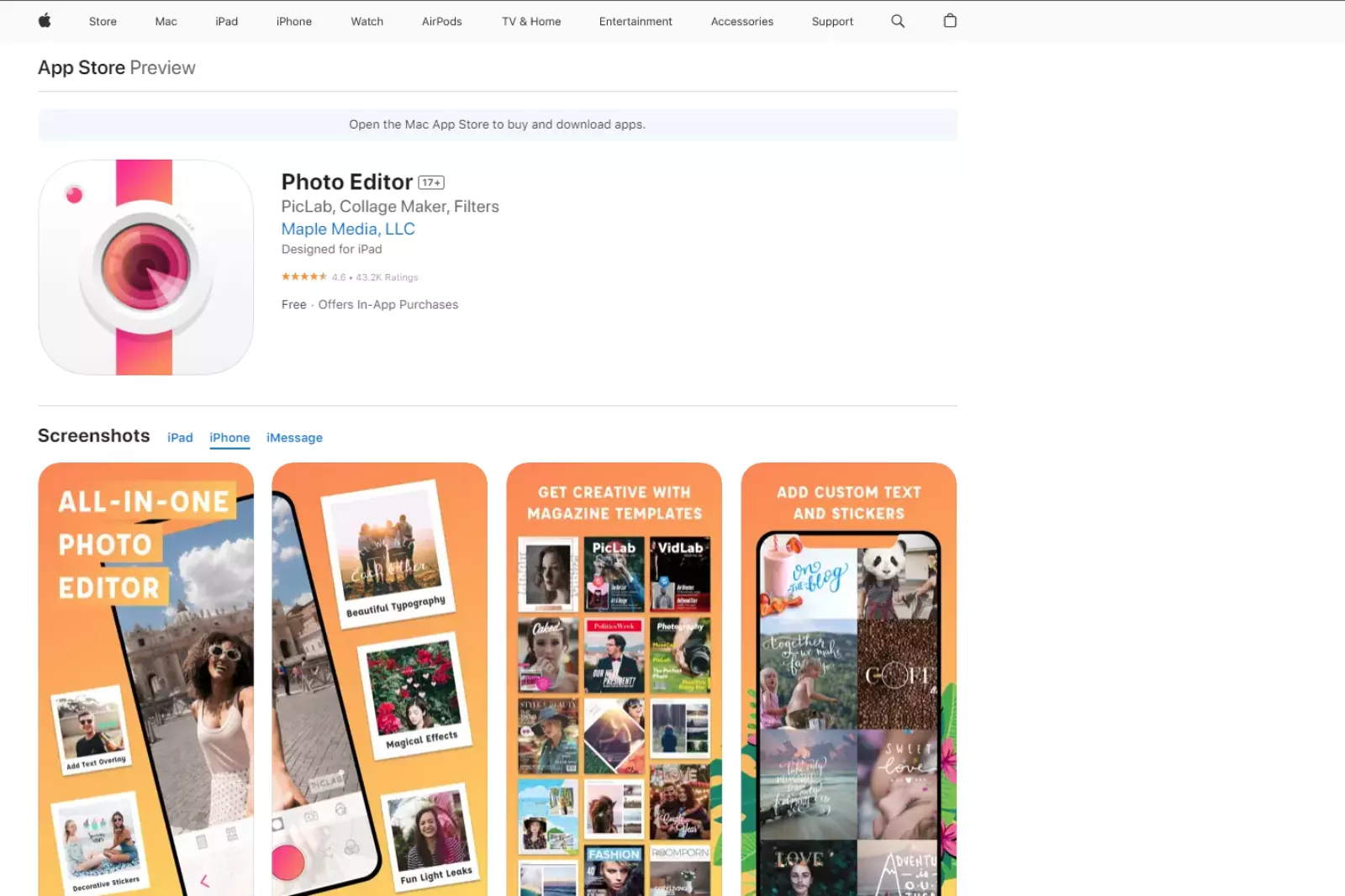
Task: Open the AirPods navigation item
Action: 442,22
